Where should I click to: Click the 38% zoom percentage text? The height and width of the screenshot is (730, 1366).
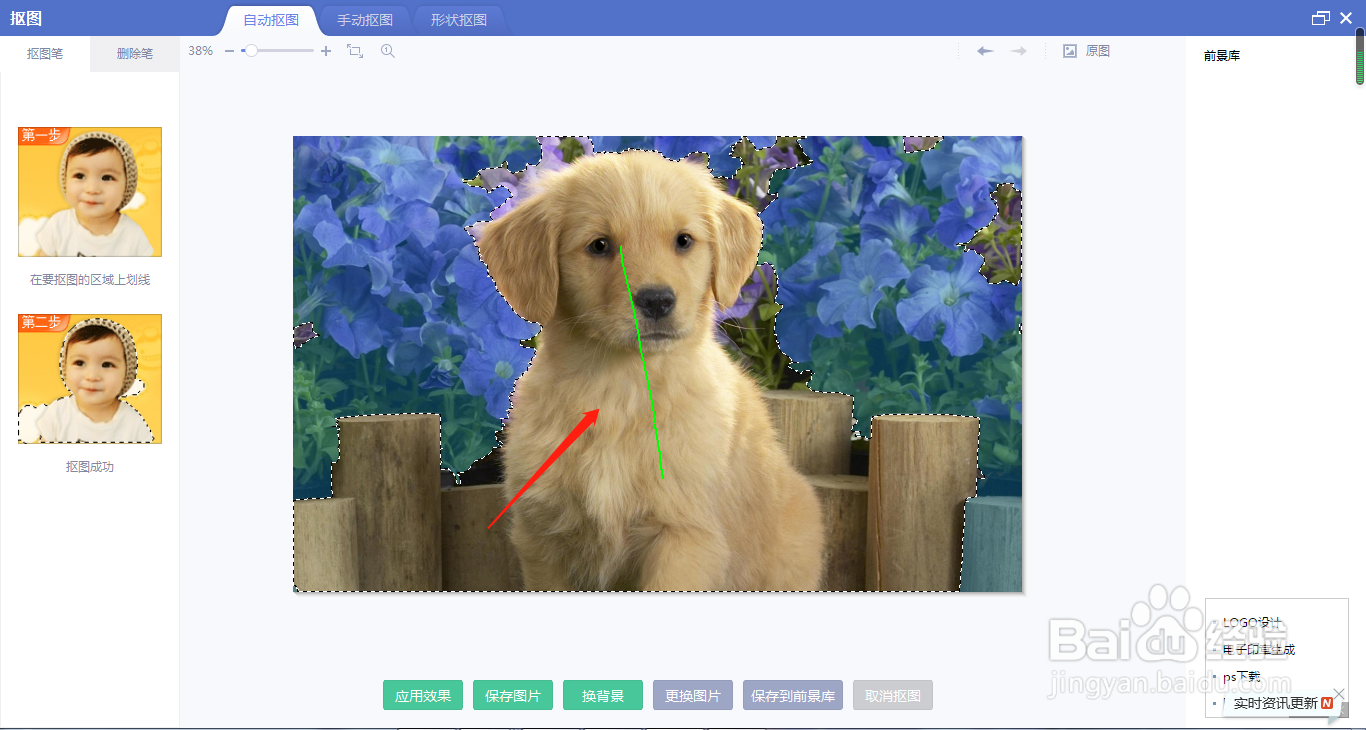[200, 51]
